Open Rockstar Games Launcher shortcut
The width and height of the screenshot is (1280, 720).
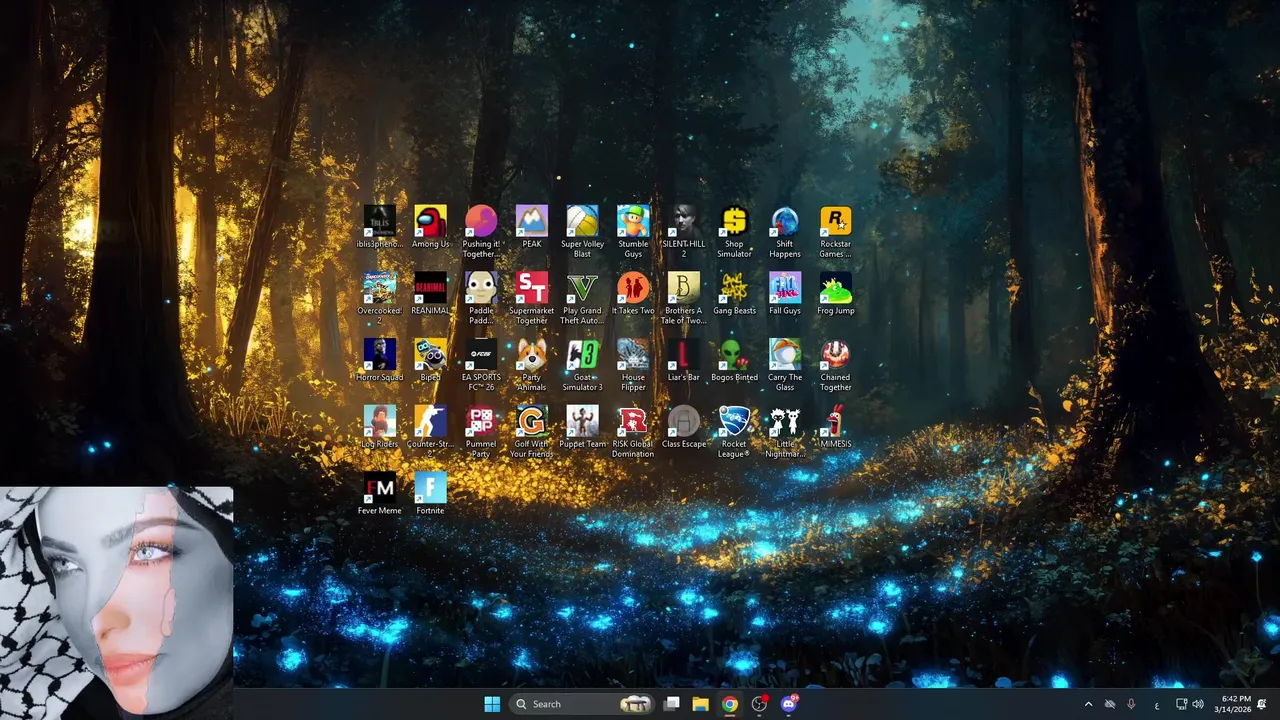[x=836, y=232]
